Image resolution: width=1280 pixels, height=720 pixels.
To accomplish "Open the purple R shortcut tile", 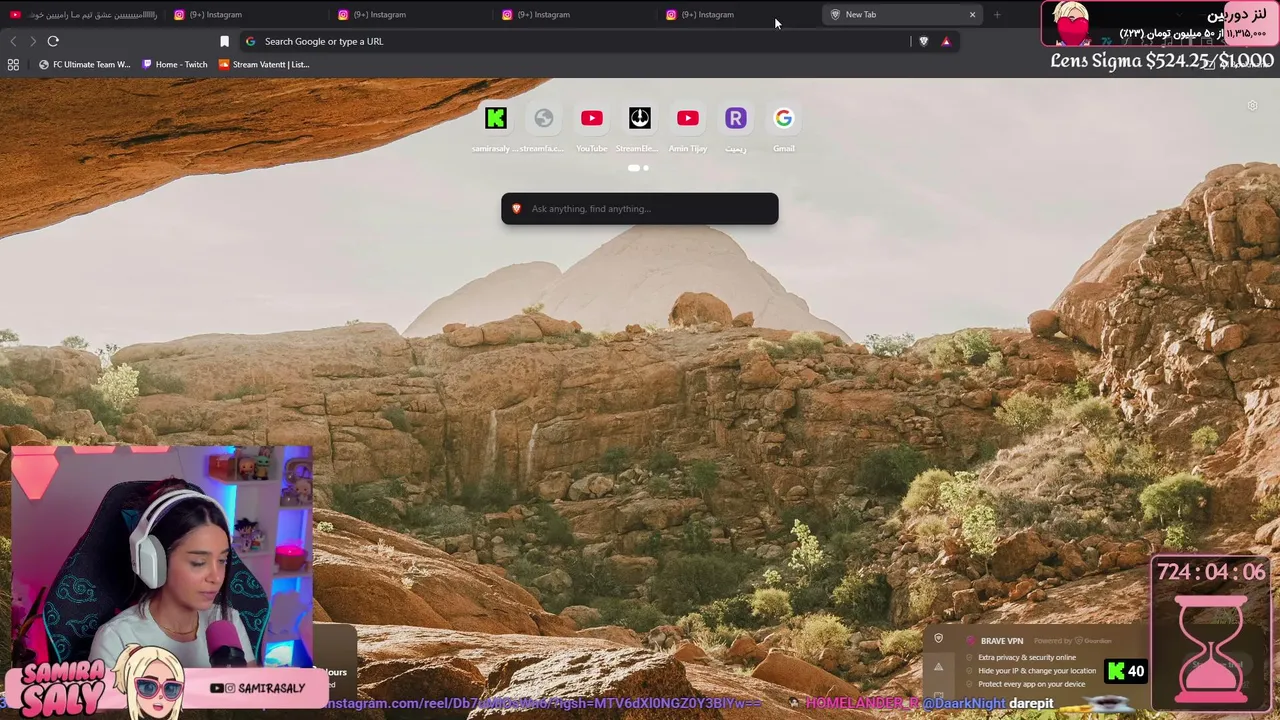I will coord(735,119).
